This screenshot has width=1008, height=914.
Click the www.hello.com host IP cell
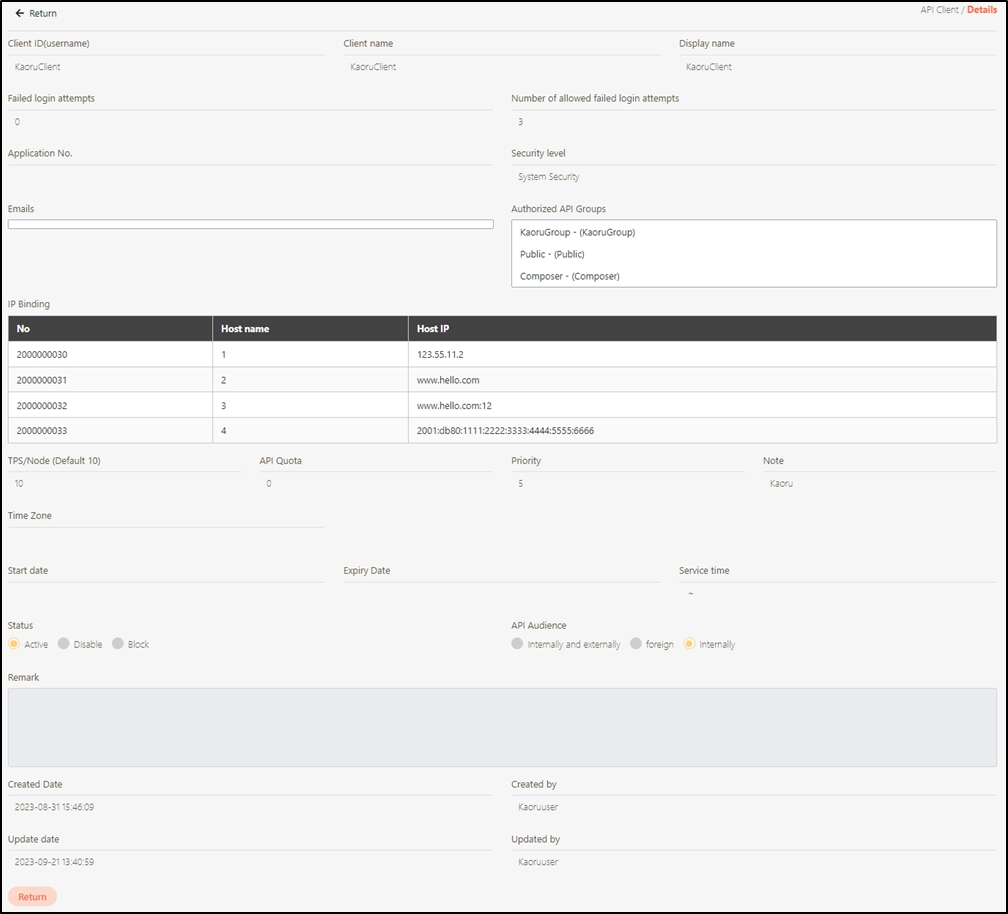point(451,380)
